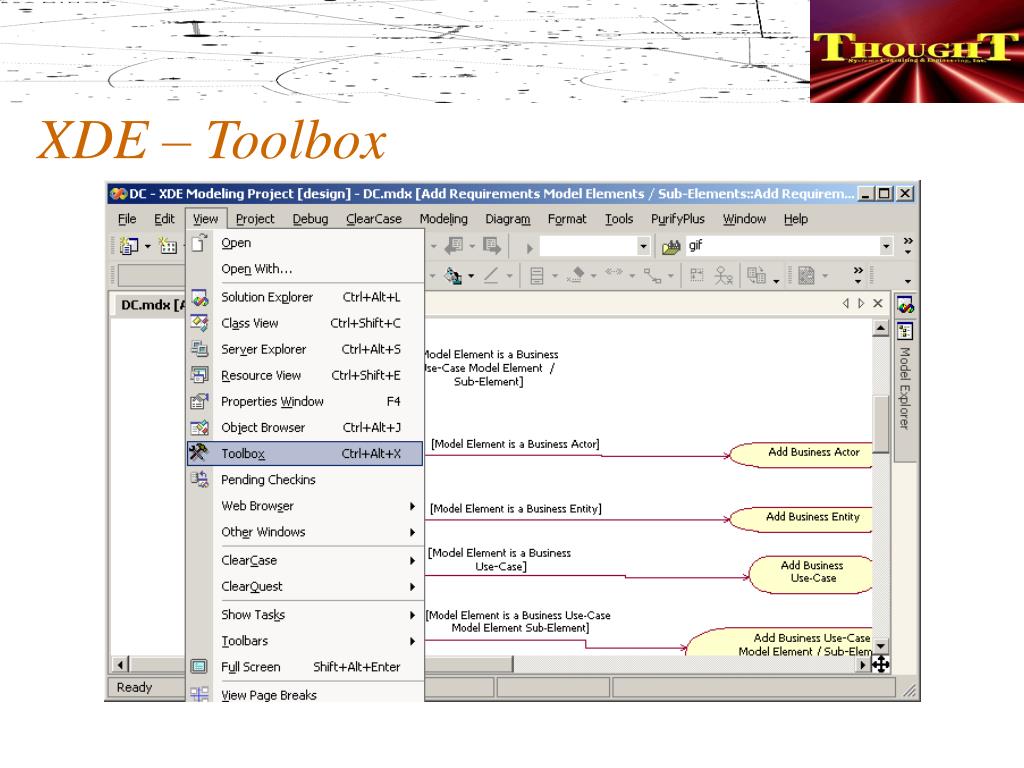
Task: Select Pending Checkins menu entry
Action: click(x=305, y=480)
